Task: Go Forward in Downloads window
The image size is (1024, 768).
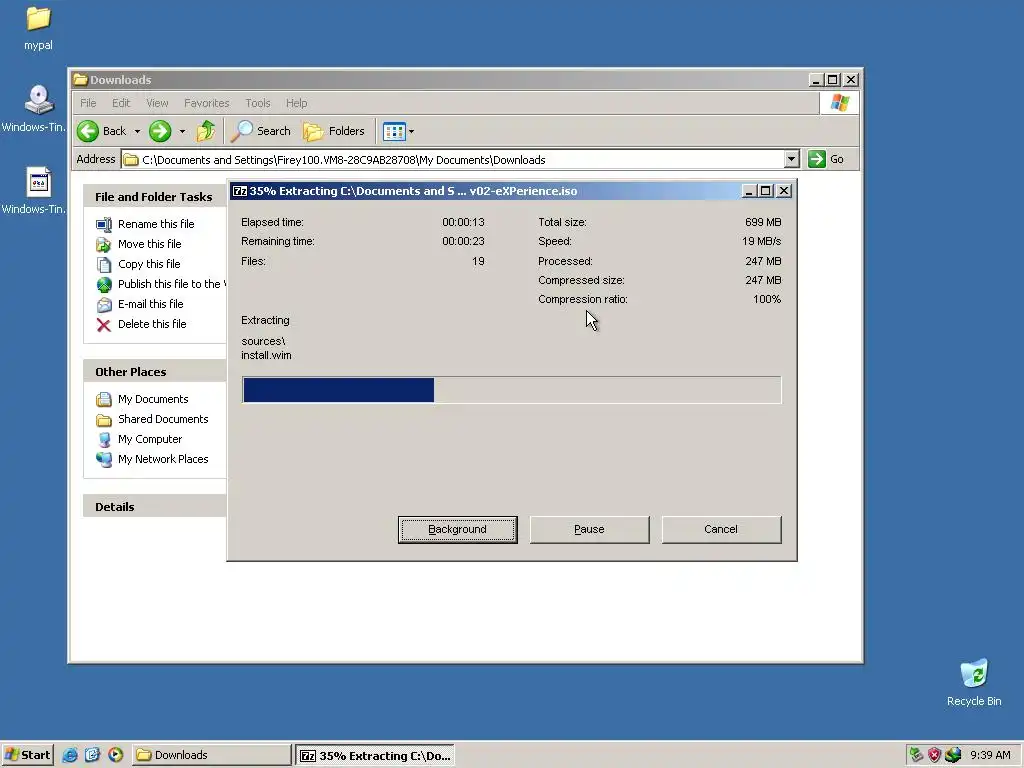Action: [x=160, y=131]
